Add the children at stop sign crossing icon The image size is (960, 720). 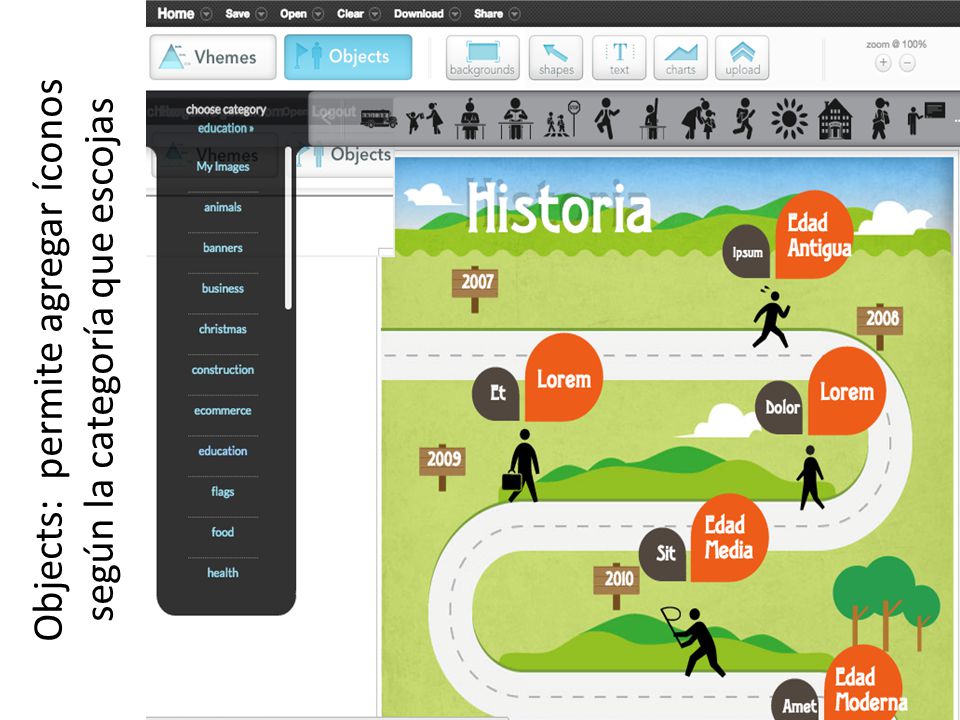click(561, 119)
